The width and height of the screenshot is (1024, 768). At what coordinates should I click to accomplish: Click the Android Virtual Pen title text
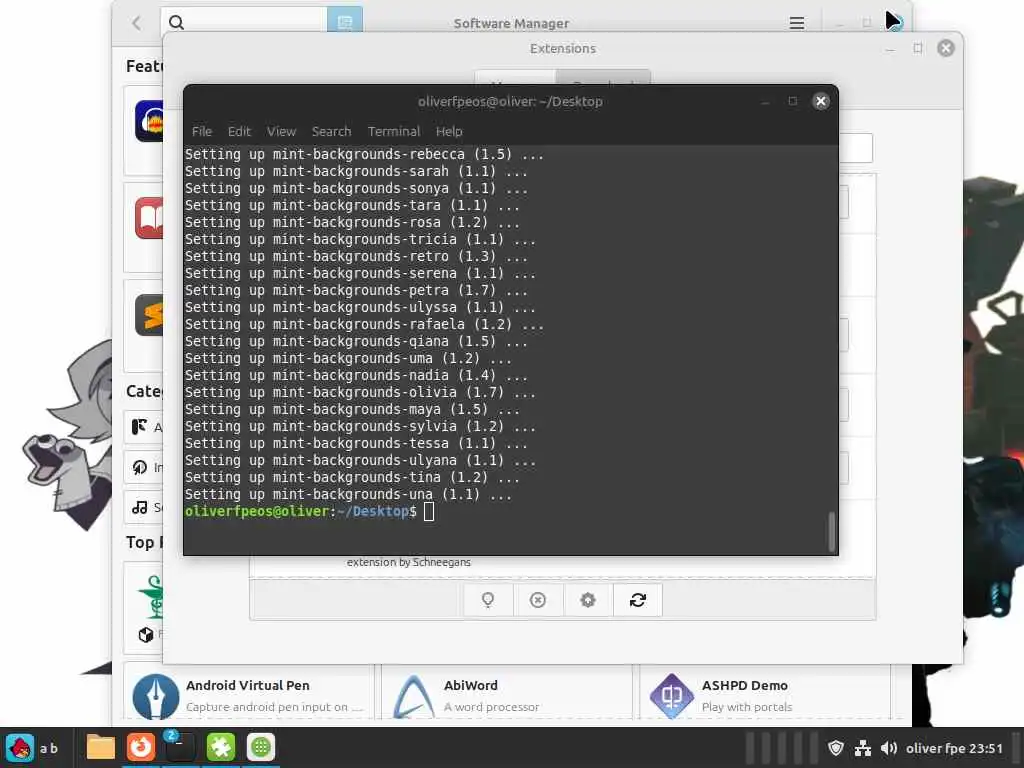(248, 685)
